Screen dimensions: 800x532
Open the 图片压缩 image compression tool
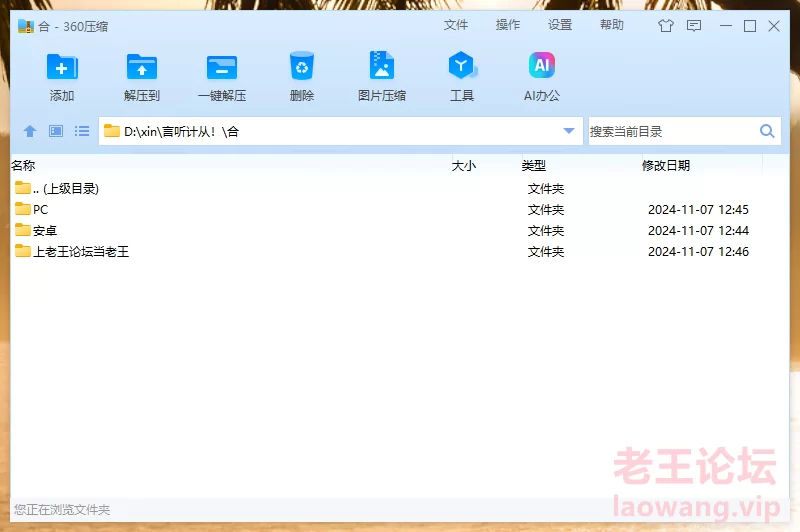(382, 65)
